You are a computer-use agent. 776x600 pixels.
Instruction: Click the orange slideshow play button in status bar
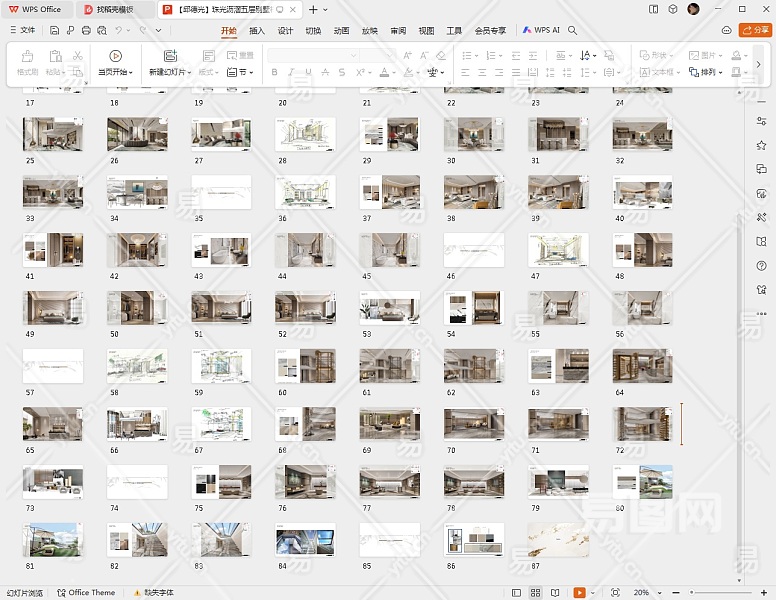(x=579, y=592)
